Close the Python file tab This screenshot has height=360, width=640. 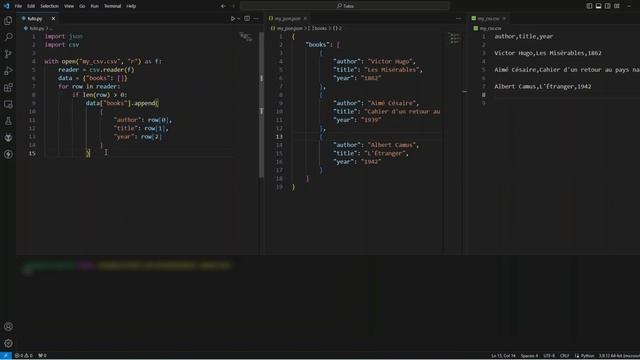(x=53, y=18)
